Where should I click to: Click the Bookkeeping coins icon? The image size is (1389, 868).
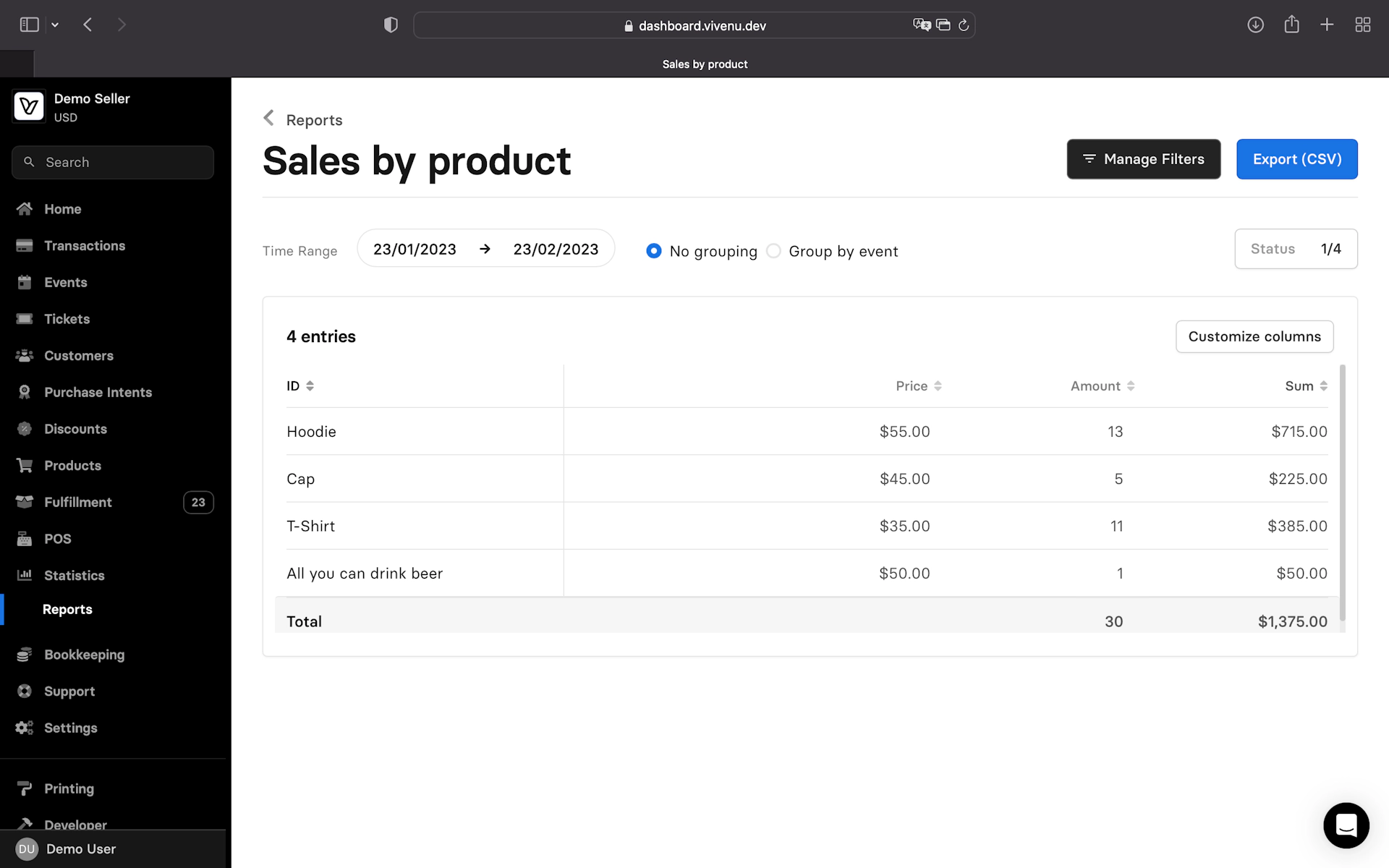coord(25,655)
